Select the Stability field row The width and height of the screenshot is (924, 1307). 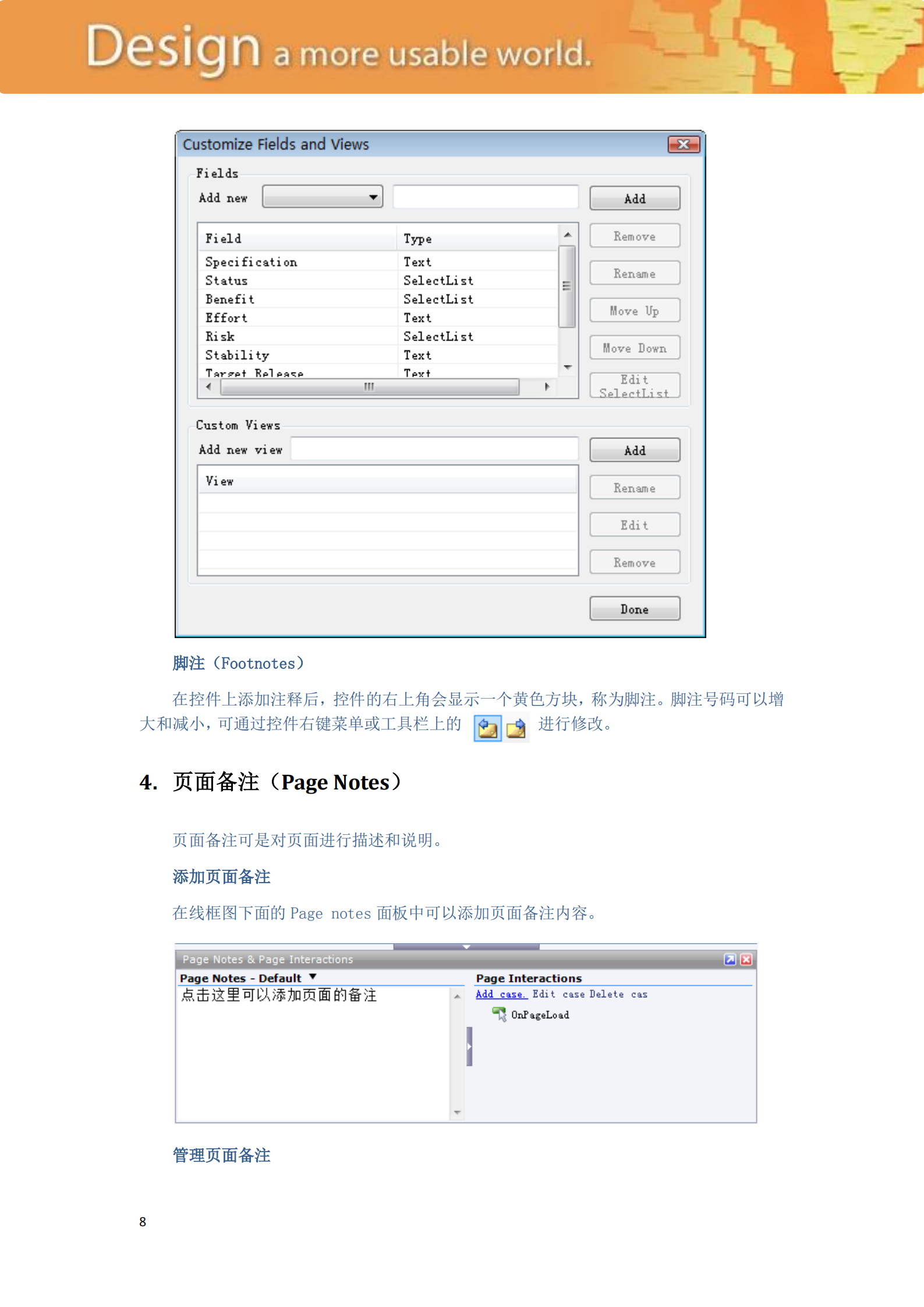pyautogui.click(x=378, y=355)
